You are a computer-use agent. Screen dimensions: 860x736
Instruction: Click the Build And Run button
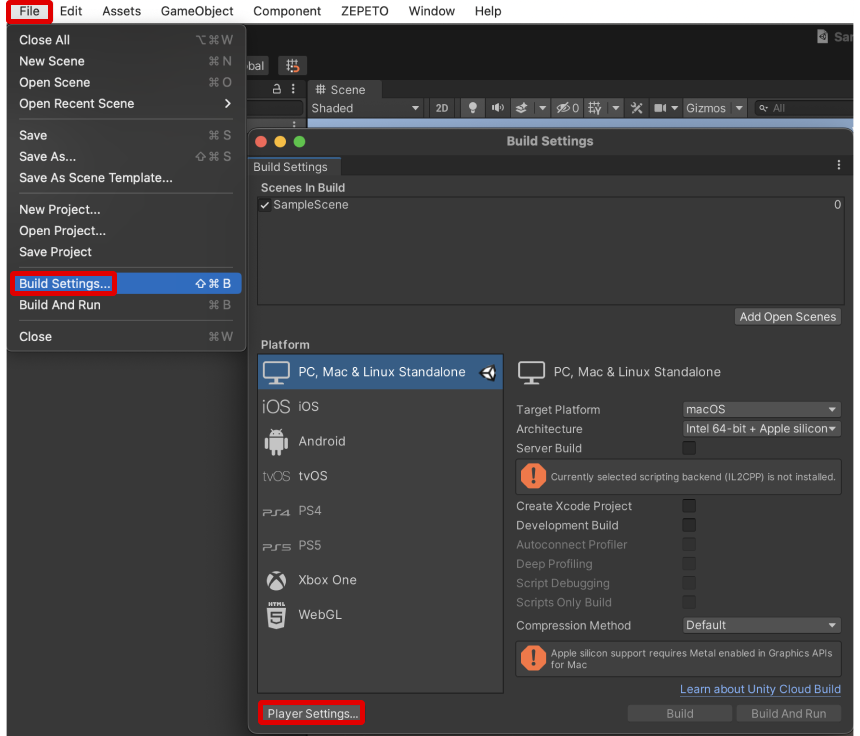point(788,713)
